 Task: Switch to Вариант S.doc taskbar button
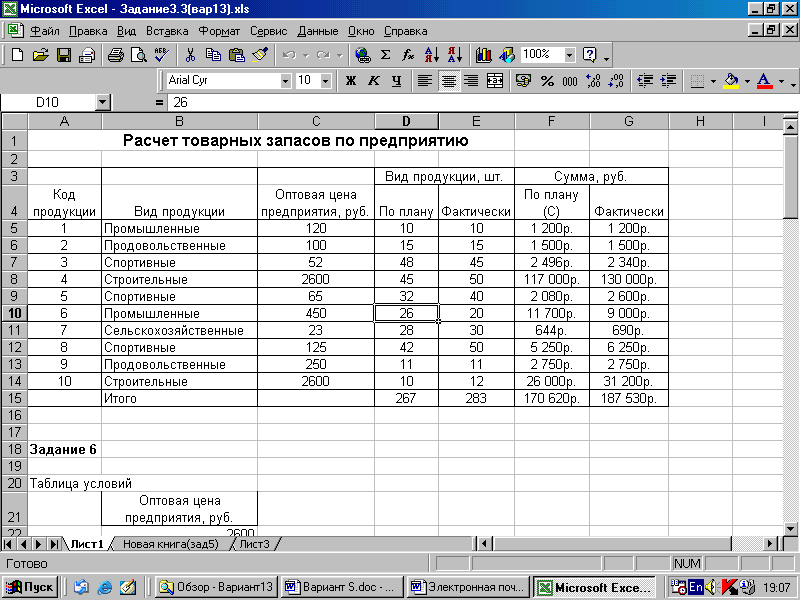(342, 587)
